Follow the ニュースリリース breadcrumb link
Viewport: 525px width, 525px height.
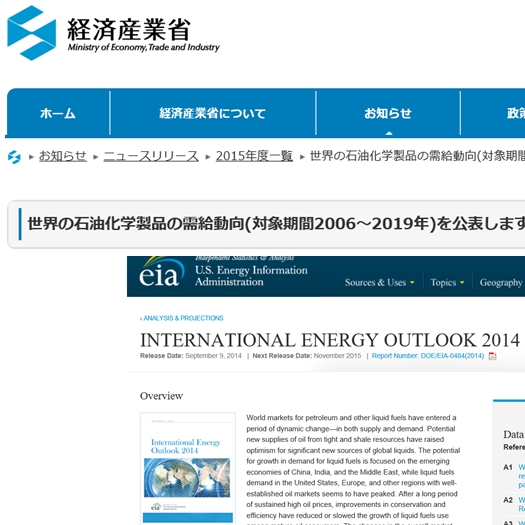tap(151, 156)
